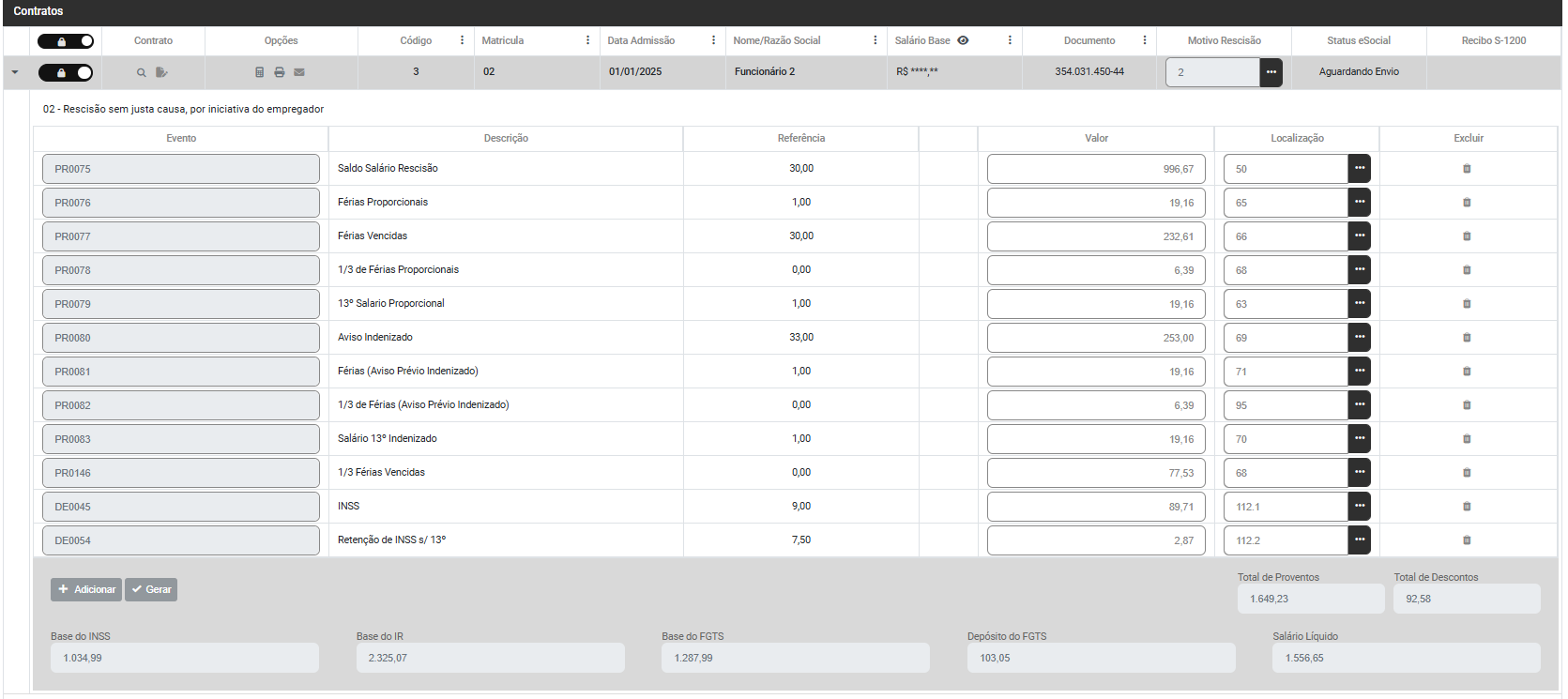Delete the Retenção de INSS s/ 13º event

click(1468, 540)
